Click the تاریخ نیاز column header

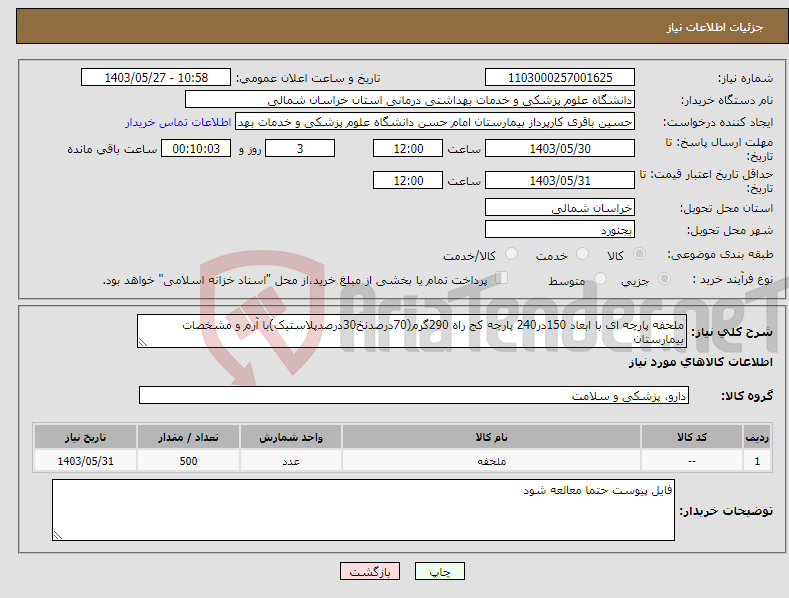click(x=86, y=437)
